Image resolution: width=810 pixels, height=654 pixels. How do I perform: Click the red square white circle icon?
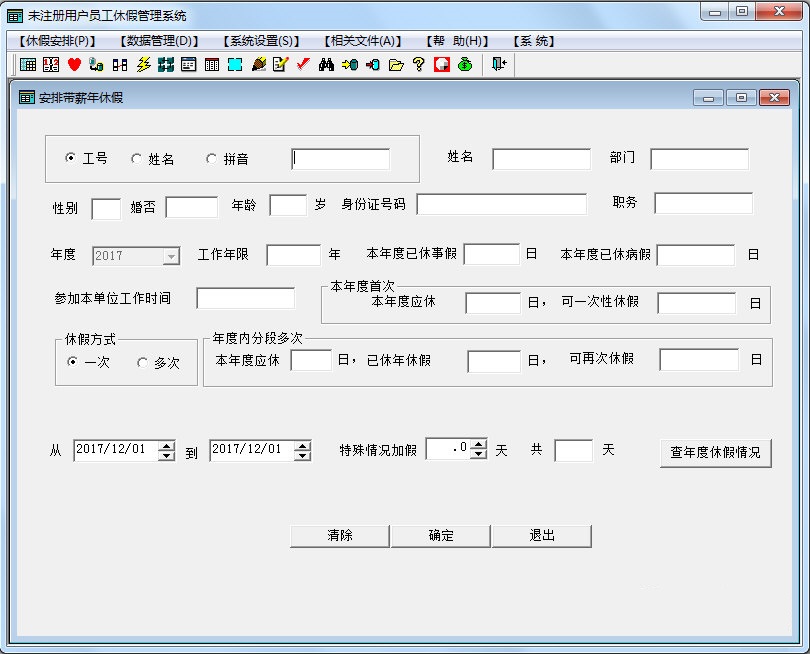point(442,65)
